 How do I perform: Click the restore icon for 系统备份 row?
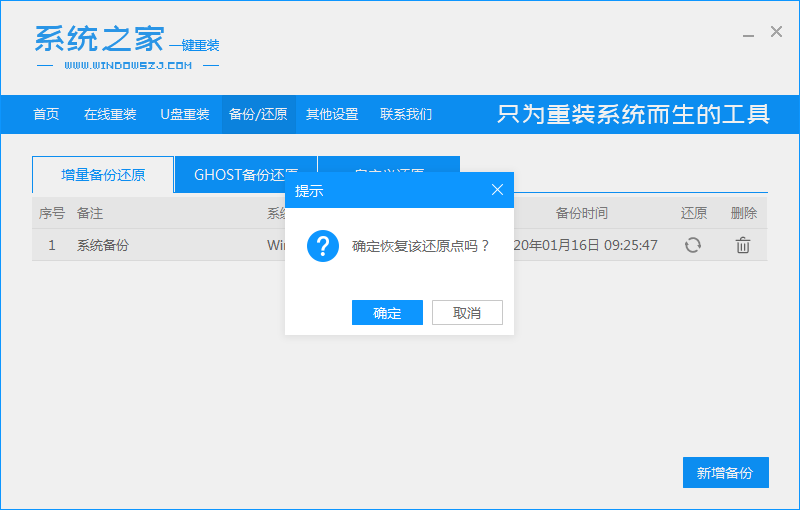pos(693,245)
